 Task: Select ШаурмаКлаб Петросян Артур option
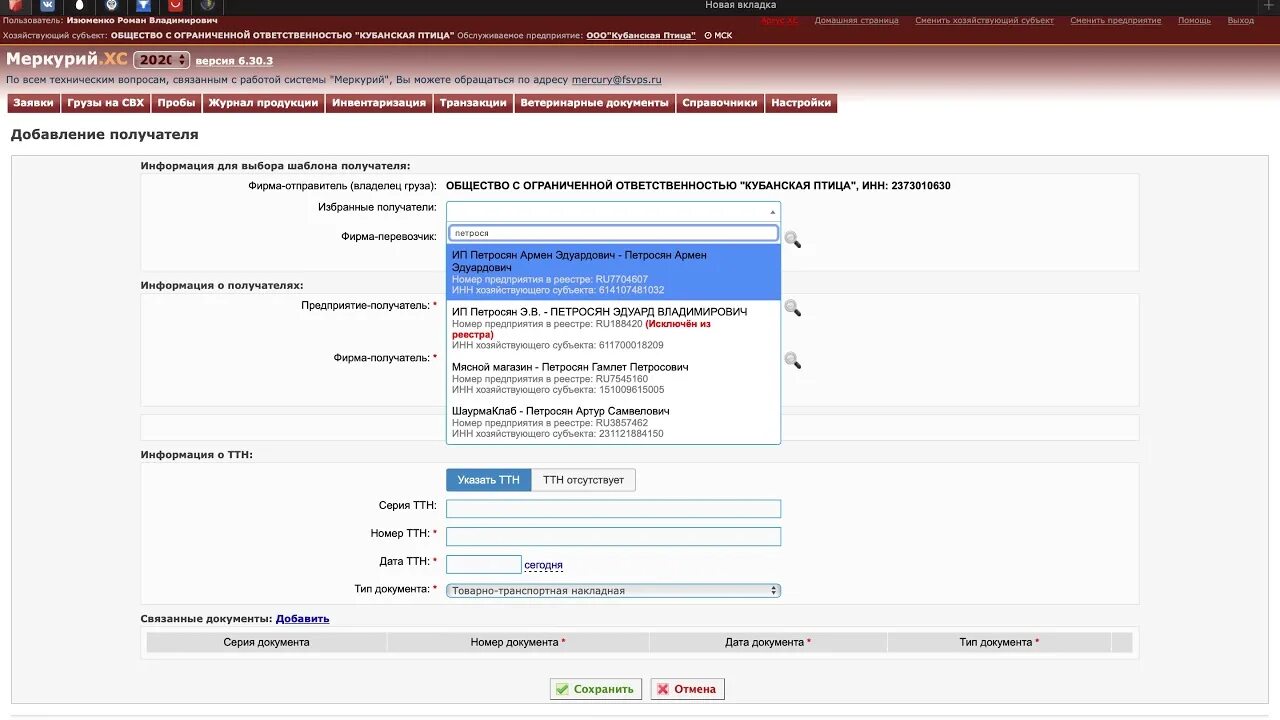[x=613, y=422]
